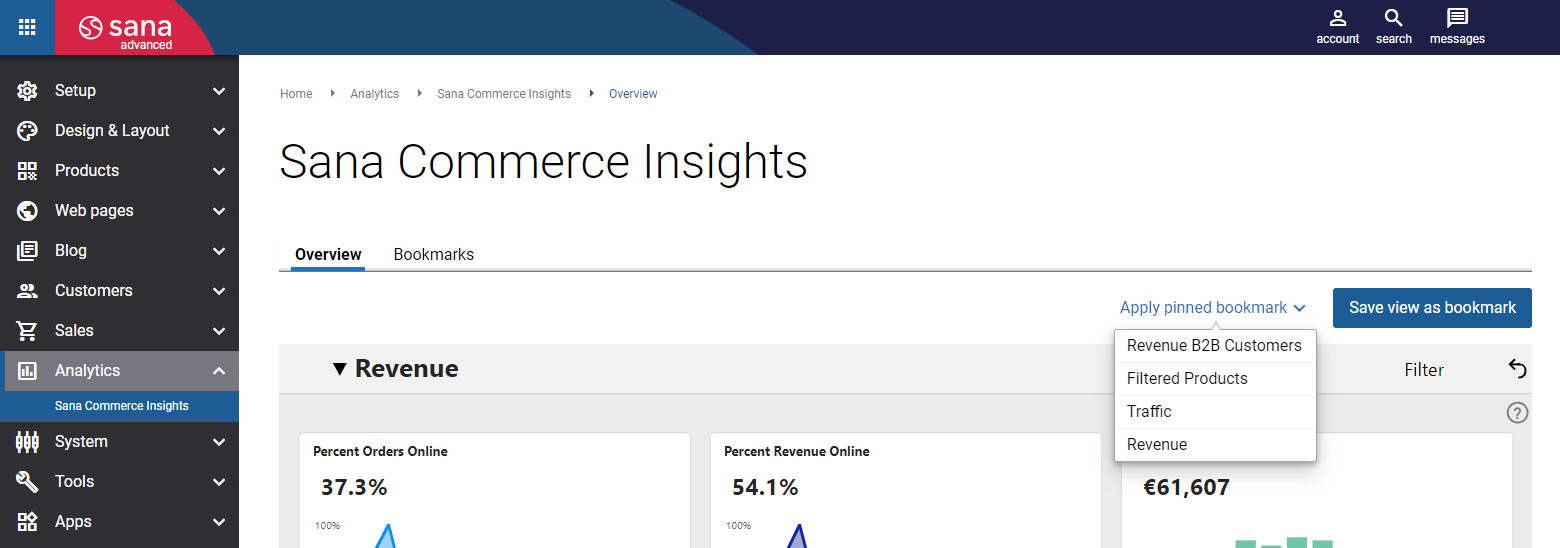The height and width of the screenshot is (548, 1560).
Task: Click the Sales cart icon
Action: click(27, 330)
